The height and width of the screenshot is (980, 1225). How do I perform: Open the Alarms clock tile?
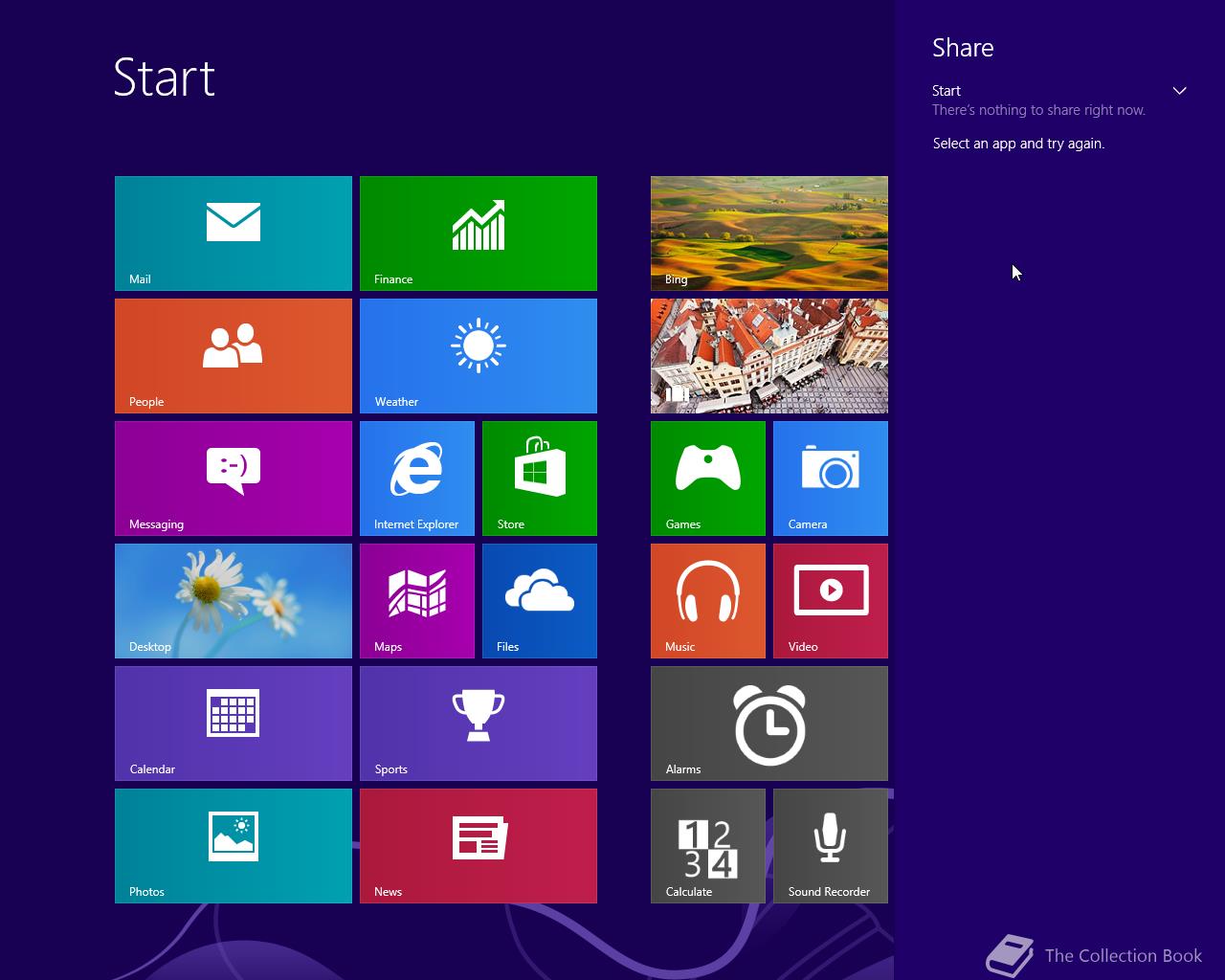[x=769, y=724]
